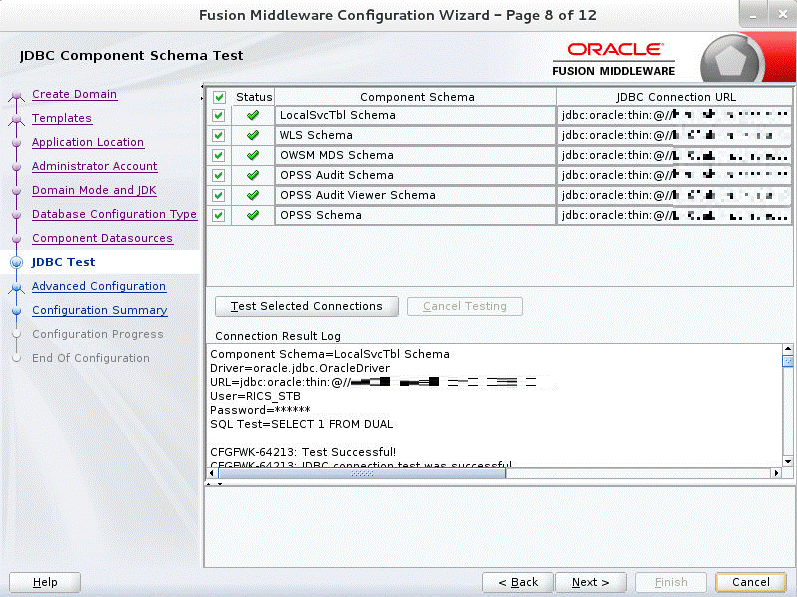Jump to Administrator Account step
The width and height of the screenshot is (797, 597).
pos(95,166)
